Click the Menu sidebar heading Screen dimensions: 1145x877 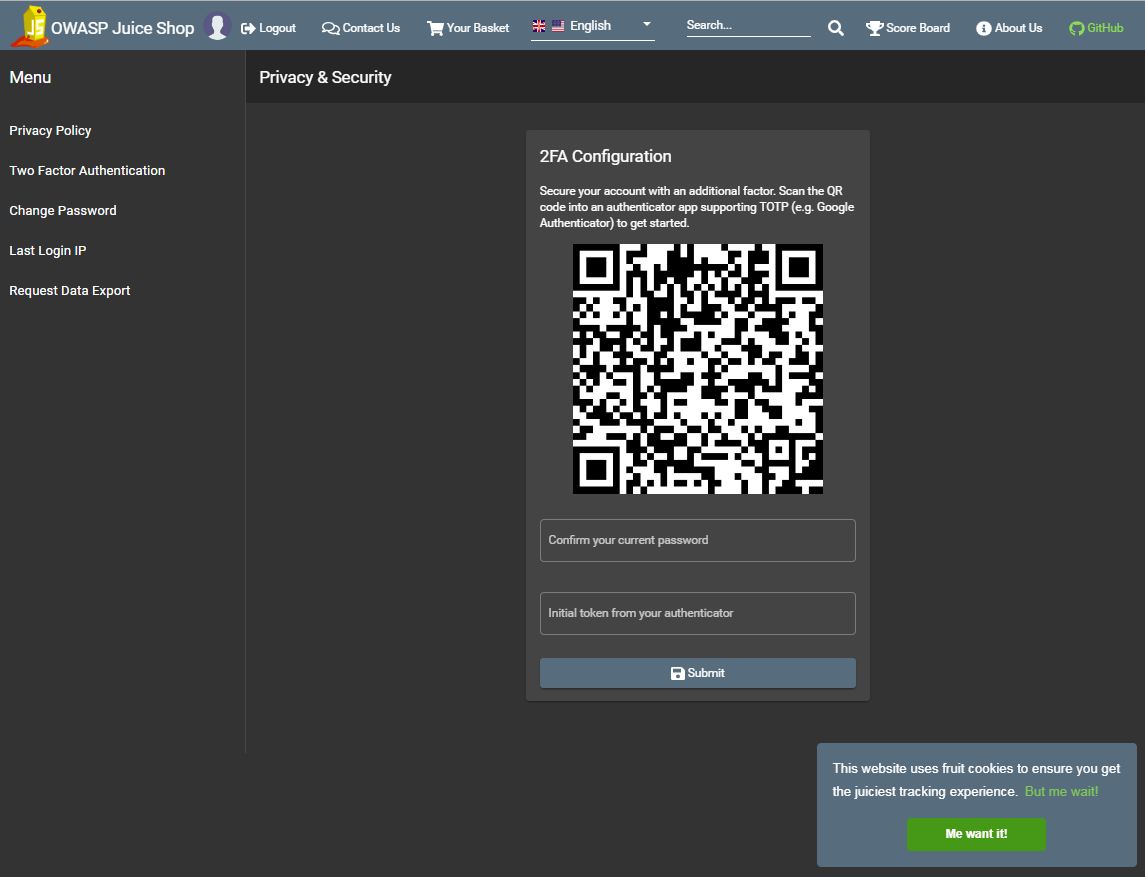click(30, 77)
